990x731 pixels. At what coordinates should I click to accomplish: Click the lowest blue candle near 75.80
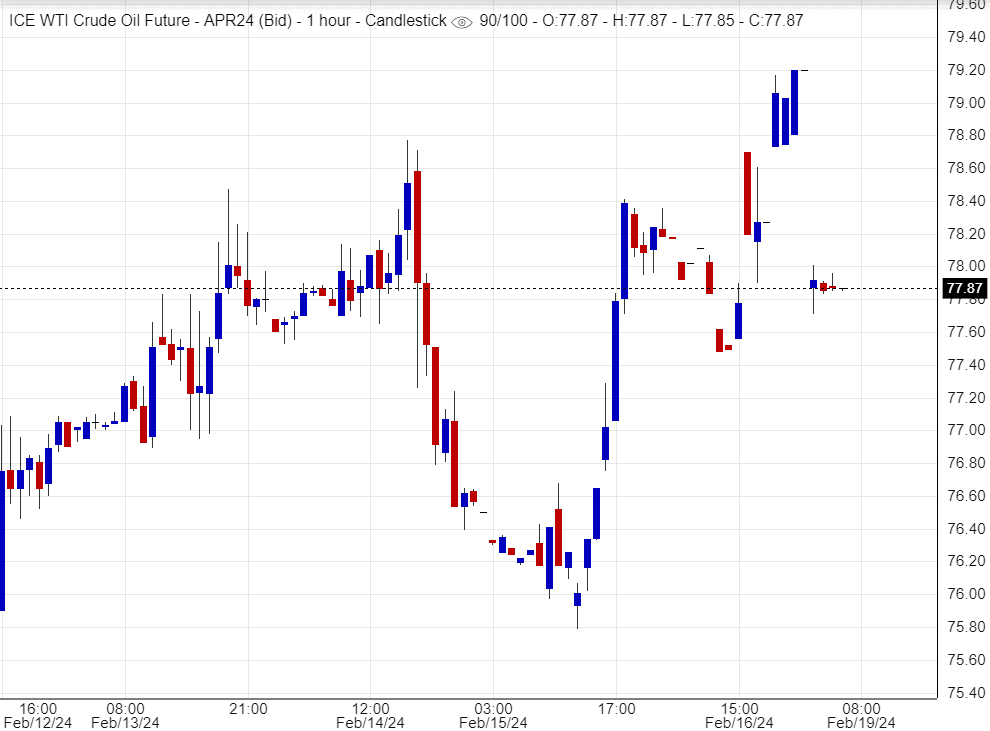578,599
